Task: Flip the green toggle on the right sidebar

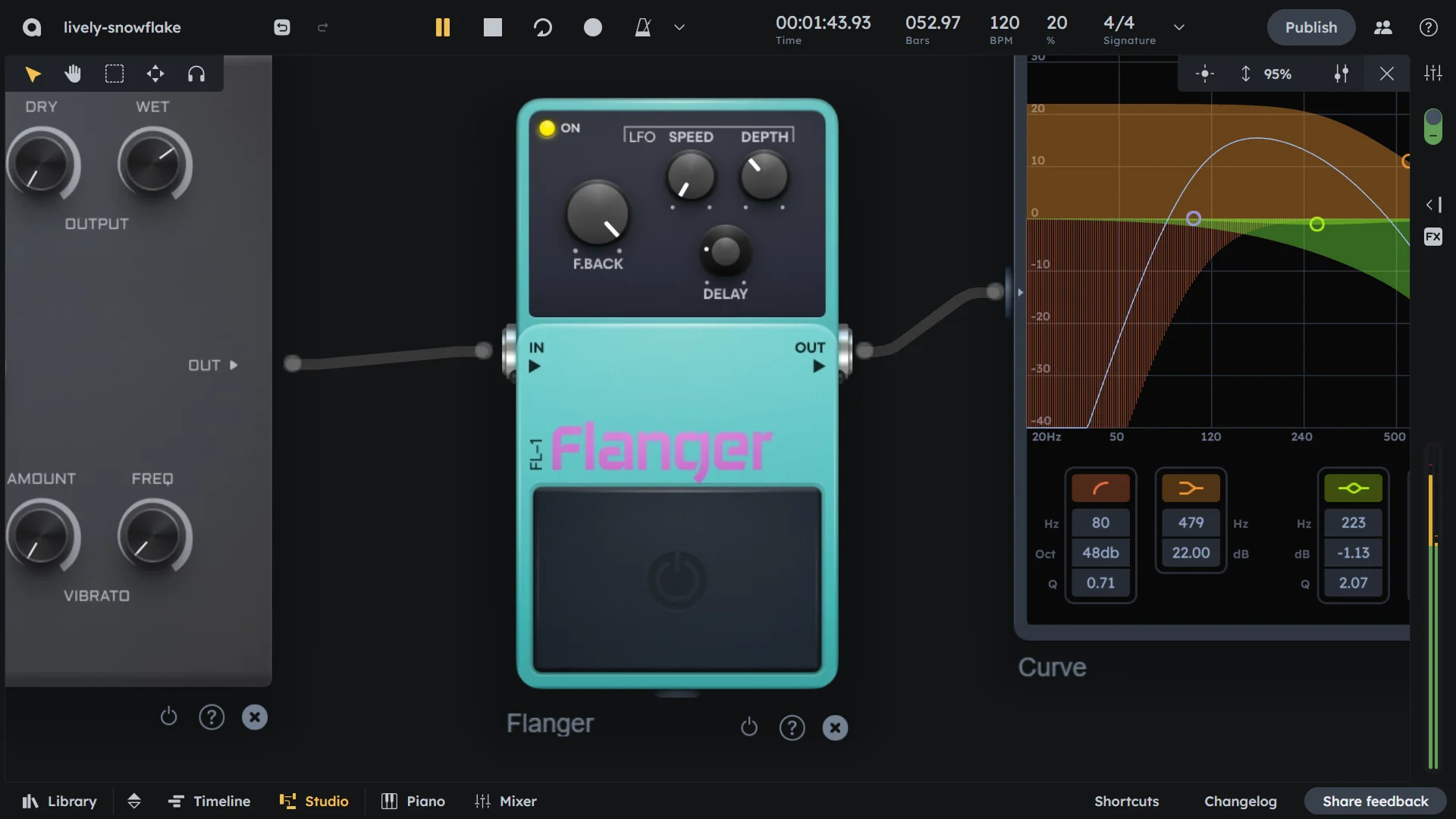Action: (1433, 127)
